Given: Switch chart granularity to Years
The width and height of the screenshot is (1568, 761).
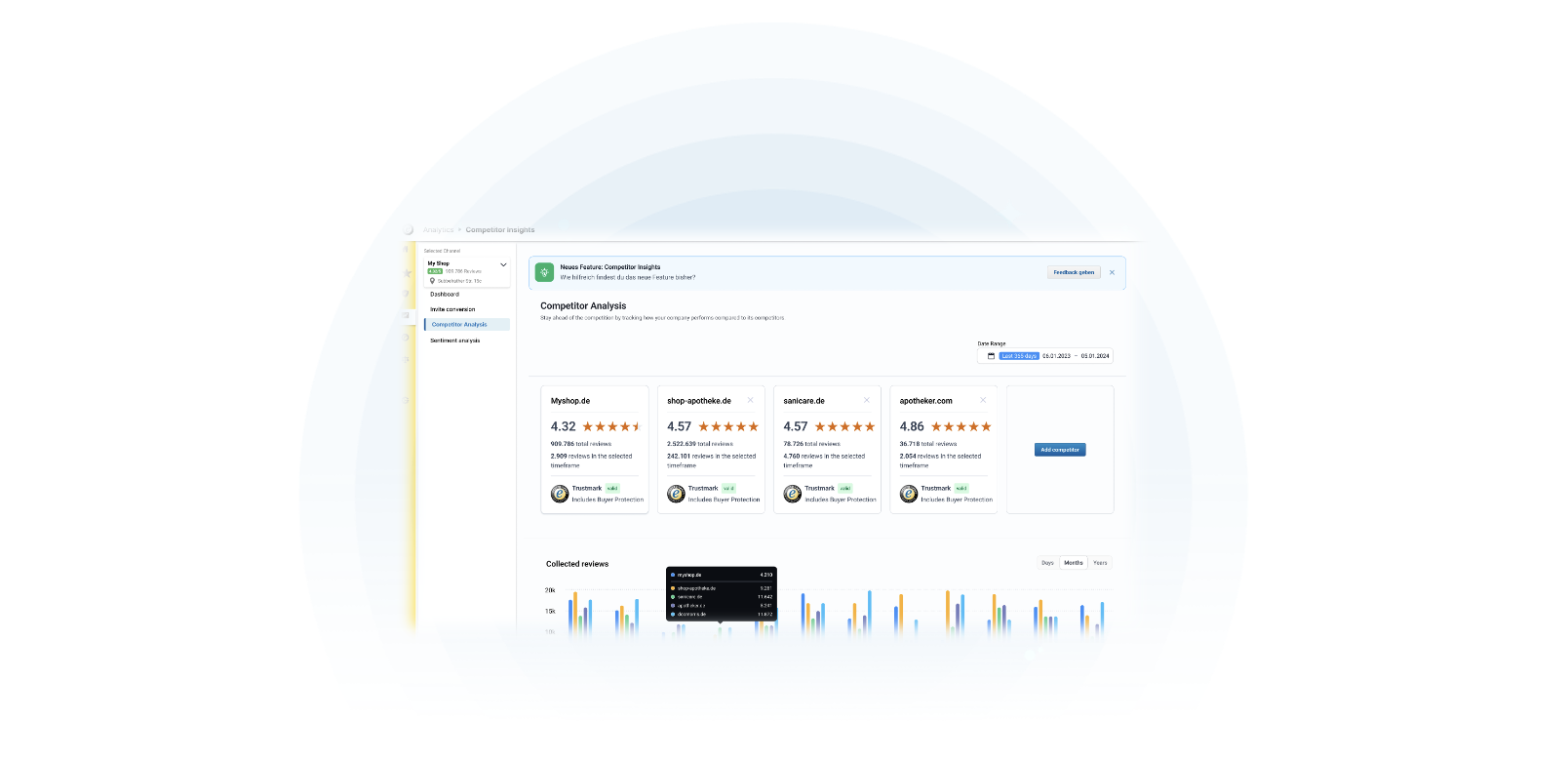Looking at the screenshot, I should tap(1100, 563).
